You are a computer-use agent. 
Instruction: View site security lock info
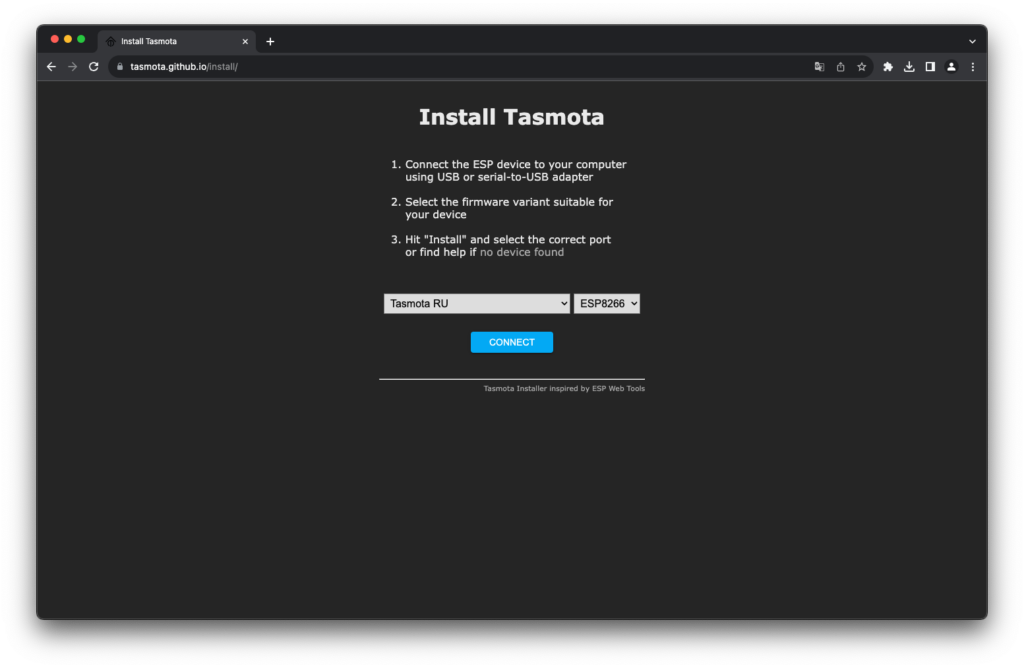coord(120,67)
